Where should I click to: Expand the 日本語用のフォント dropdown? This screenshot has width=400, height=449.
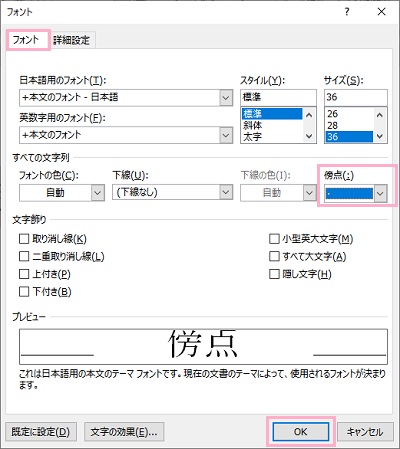(x=226, y=98)
